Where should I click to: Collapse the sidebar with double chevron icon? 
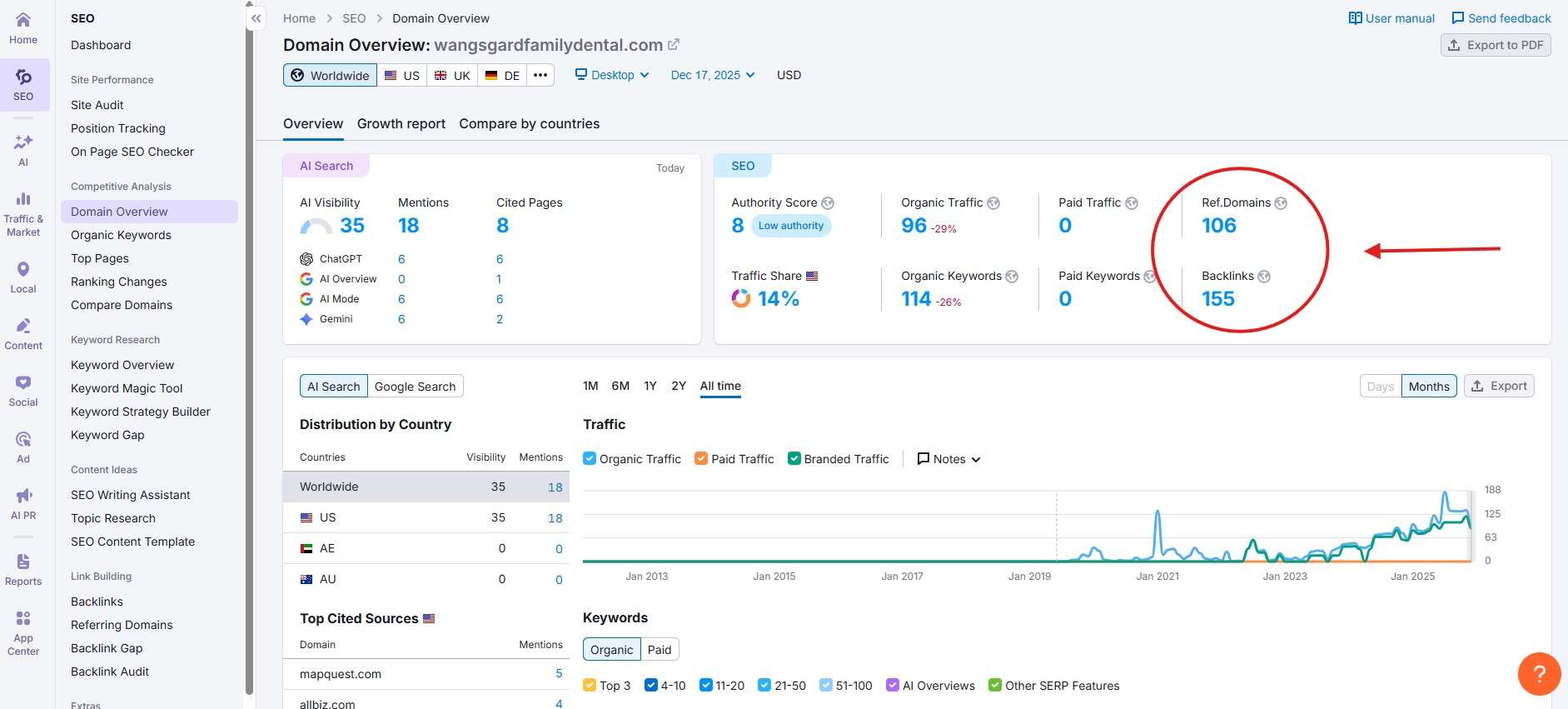click(256, 17)
